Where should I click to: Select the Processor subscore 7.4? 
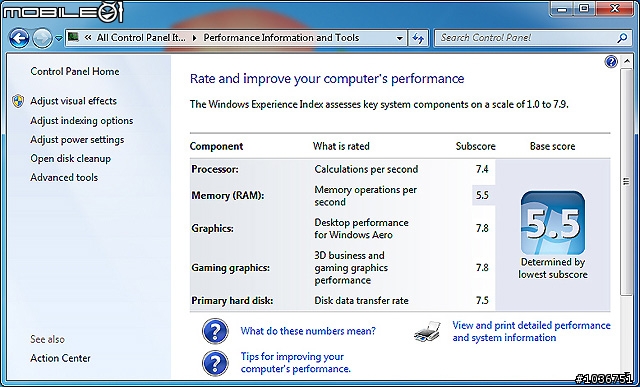tap(482, 169)
